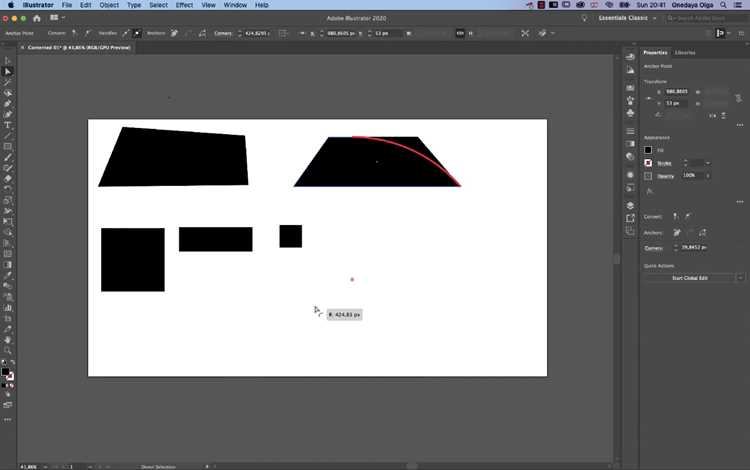Select the Gradient tool

[x=8, y=264]
